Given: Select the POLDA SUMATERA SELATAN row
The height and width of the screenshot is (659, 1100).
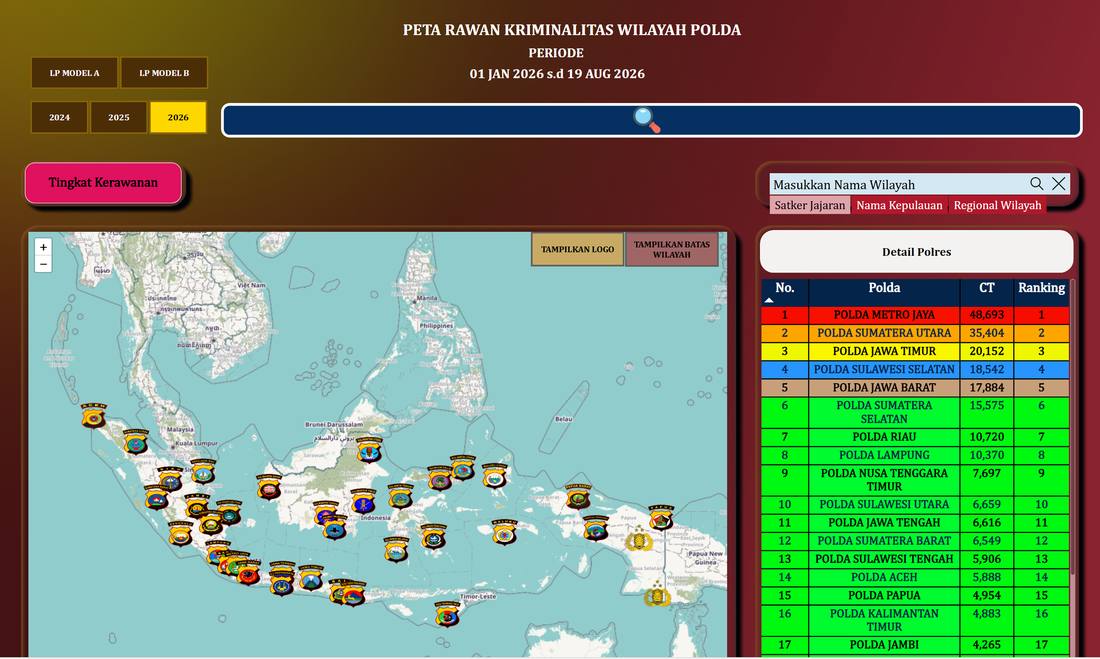Looking at the screenshot, I should coord(915,412).
